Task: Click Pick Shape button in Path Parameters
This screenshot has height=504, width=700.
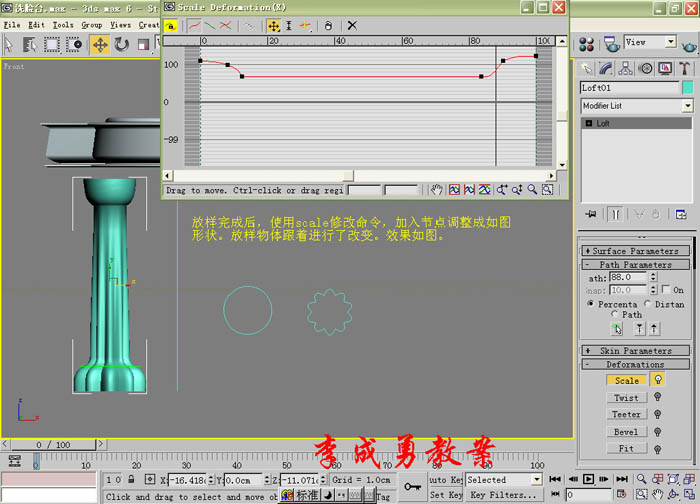Action: point(617,329)
